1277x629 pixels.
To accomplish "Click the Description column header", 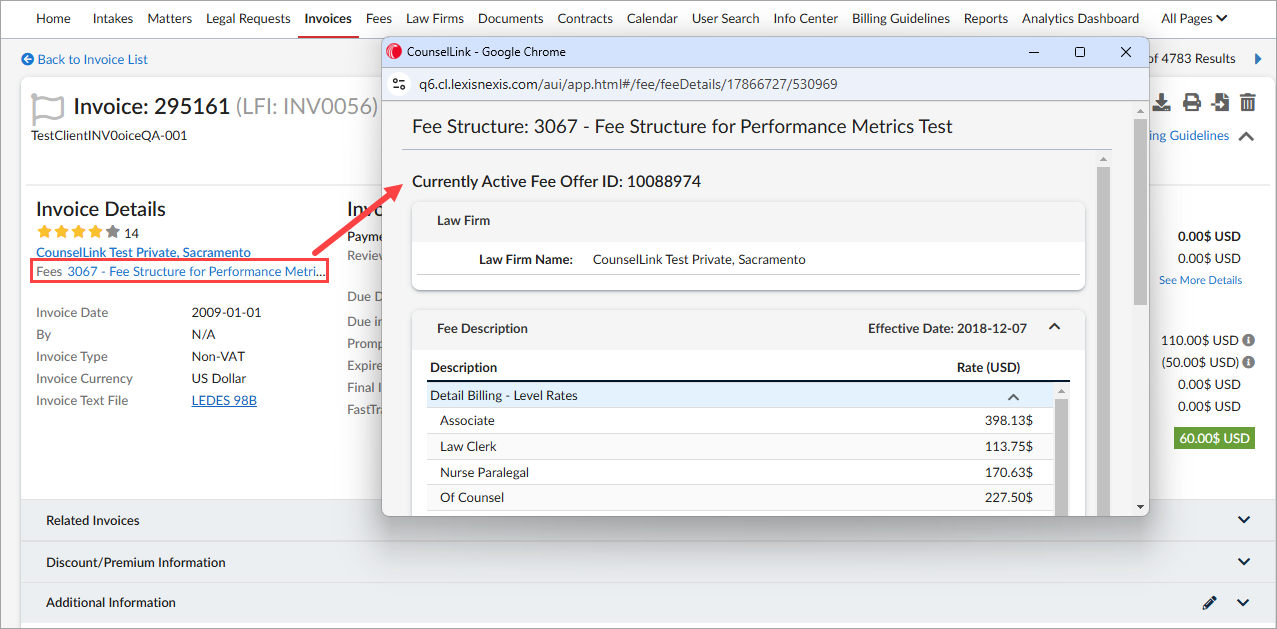I will pyautogui.click(x=463, y=367).
